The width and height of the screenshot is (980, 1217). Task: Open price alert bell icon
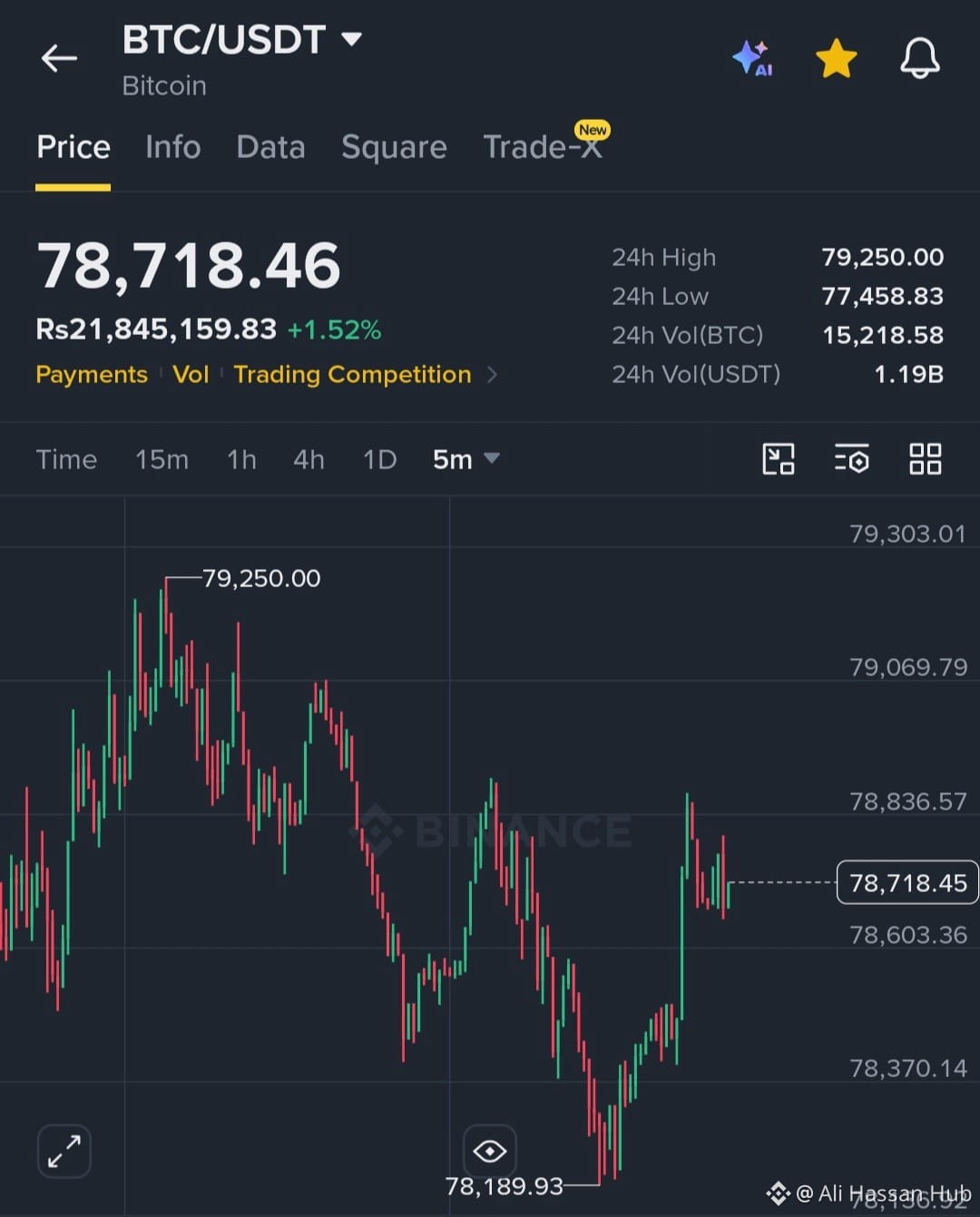pos(919,59)
